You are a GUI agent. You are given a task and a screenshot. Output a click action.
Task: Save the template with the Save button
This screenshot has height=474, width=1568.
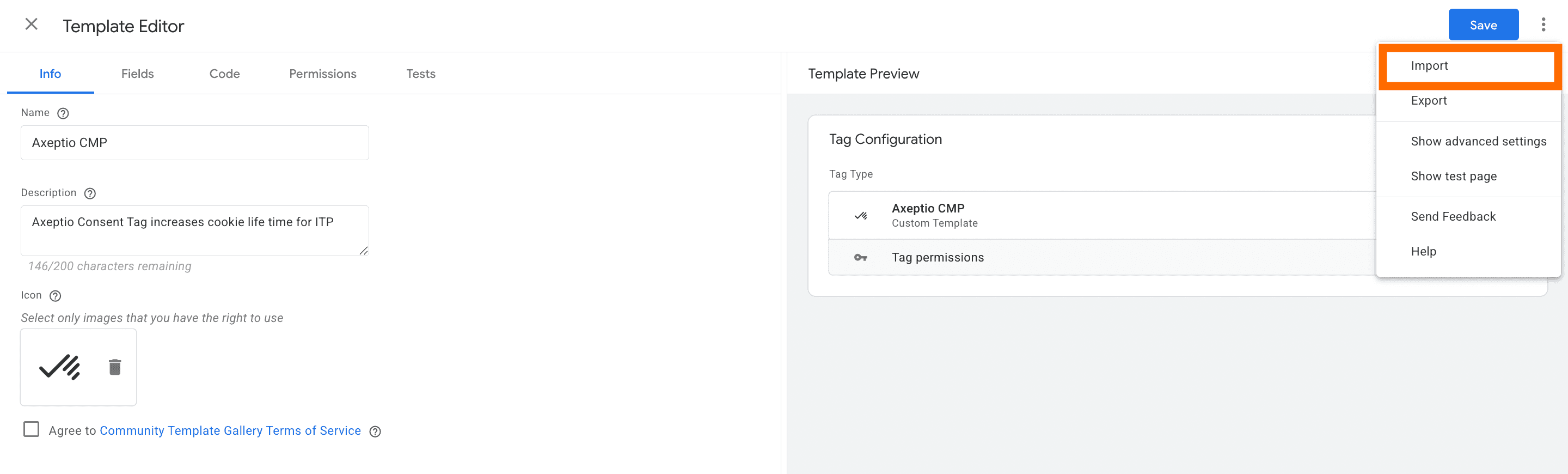(x=1483, y=25)
